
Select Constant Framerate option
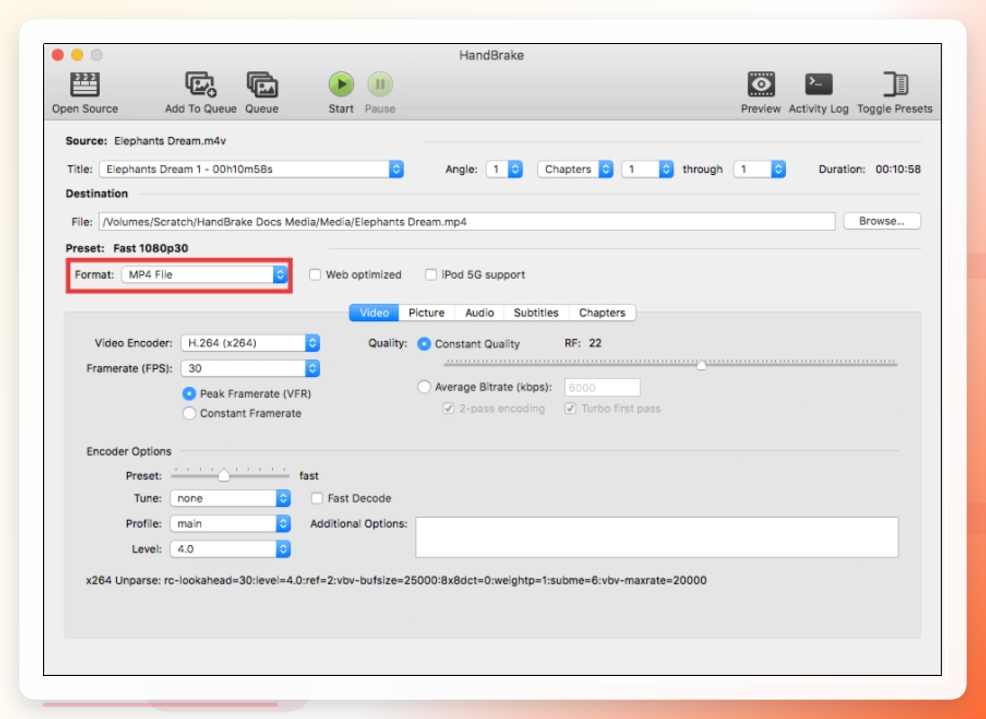[x=189, y=413]
